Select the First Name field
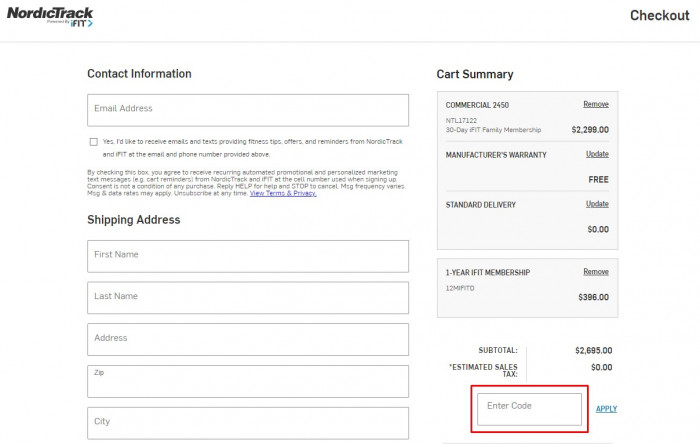700x444 pixels. (x=248, y=256)
